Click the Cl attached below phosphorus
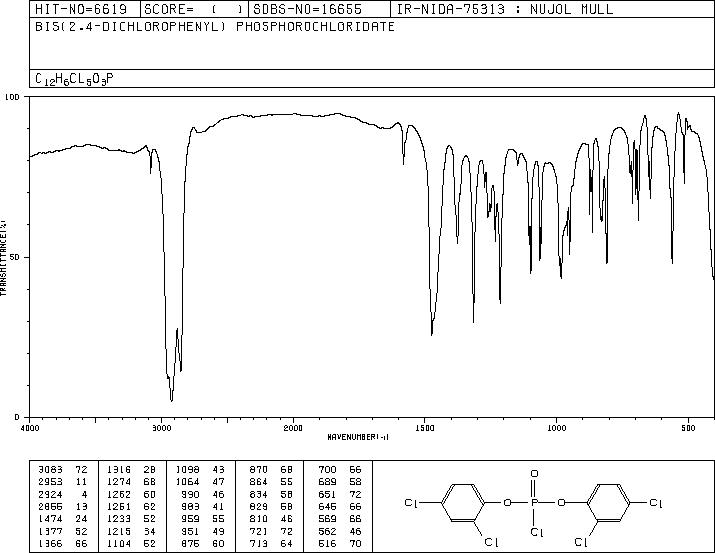Screen dimensions: 715x553 (537, 532)
